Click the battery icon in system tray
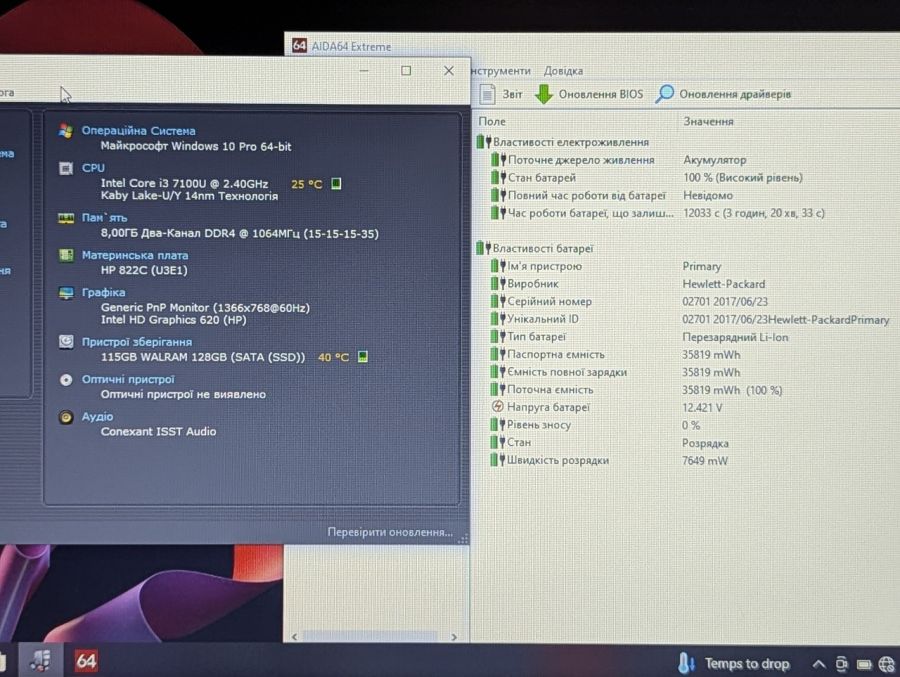The image size is (900, 677). point(864,665)
